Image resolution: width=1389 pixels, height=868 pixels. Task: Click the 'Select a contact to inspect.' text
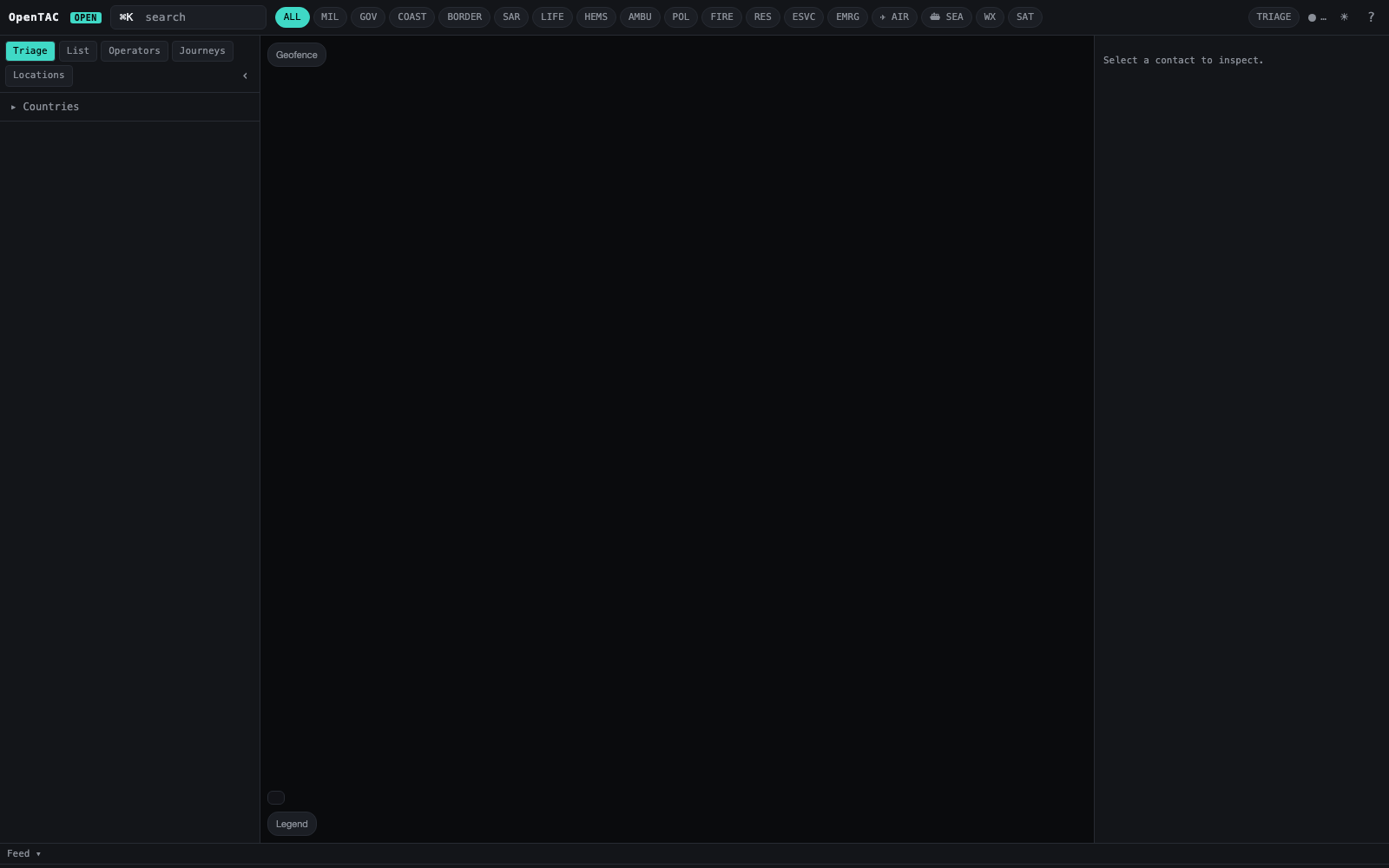(1183, 60)
